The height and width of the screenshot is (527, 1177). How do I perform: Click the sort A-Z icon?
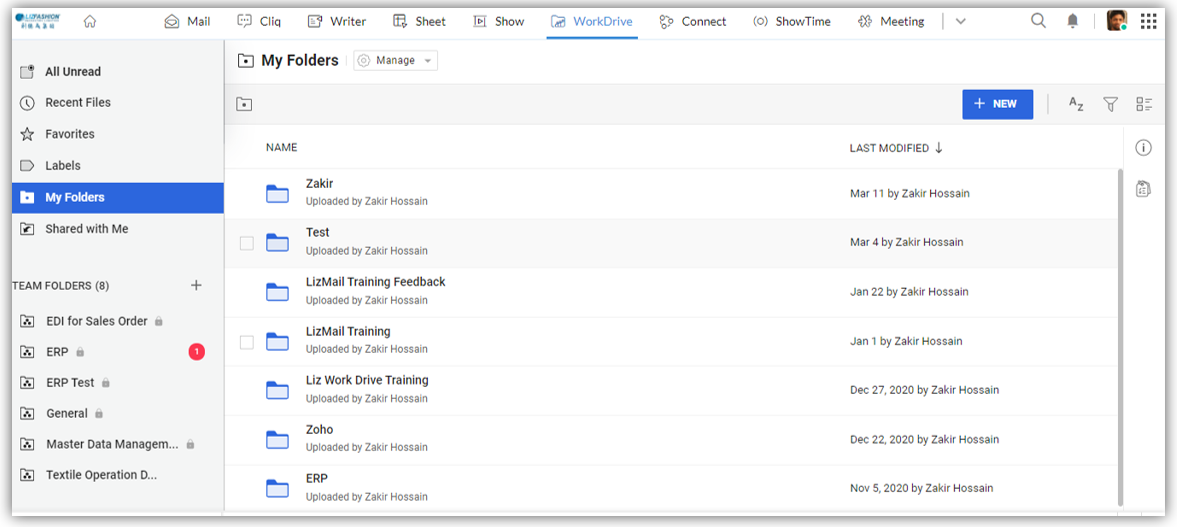1076,104
